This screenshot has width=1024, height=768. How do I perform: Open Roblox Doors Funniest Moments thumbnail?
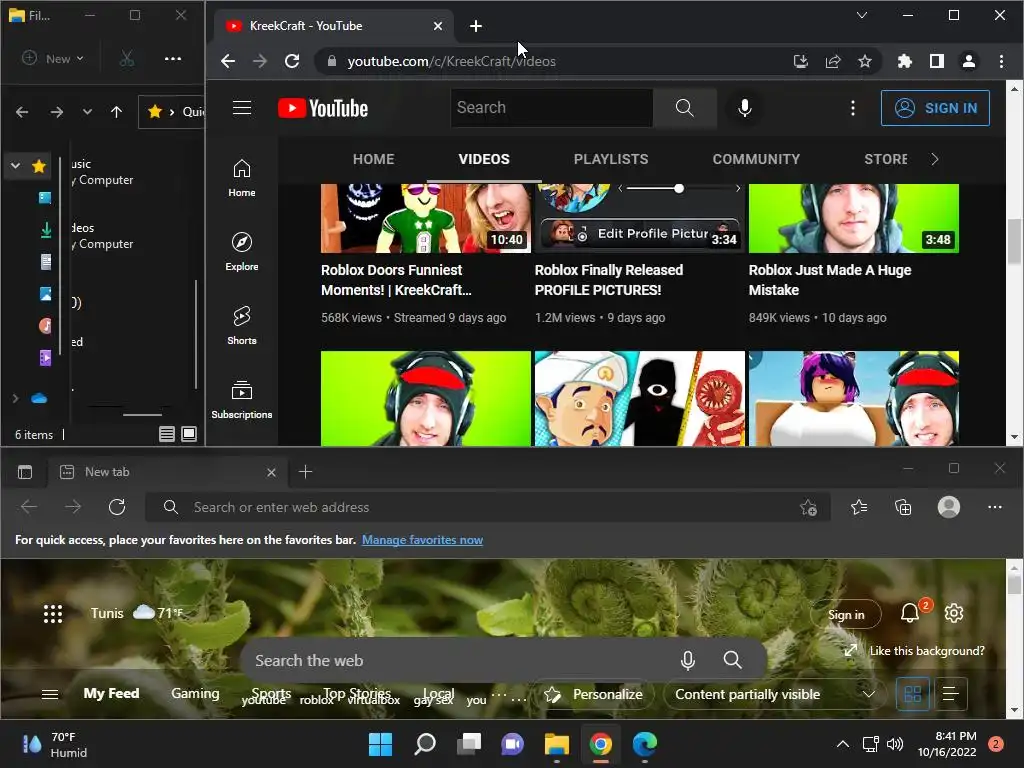point(426,218)
